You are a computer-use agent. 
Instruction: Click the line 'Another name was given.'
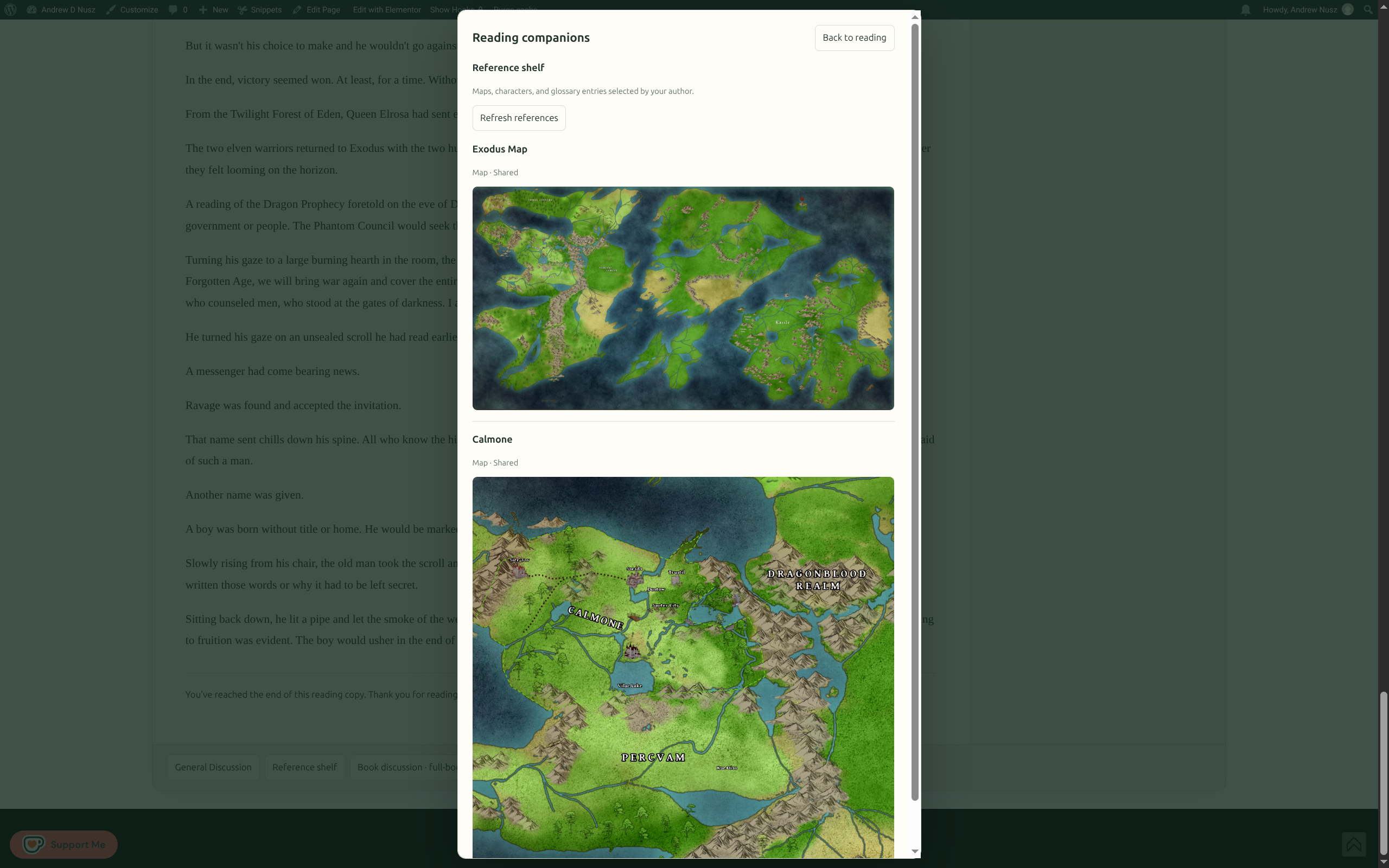[x=245, y=495]
